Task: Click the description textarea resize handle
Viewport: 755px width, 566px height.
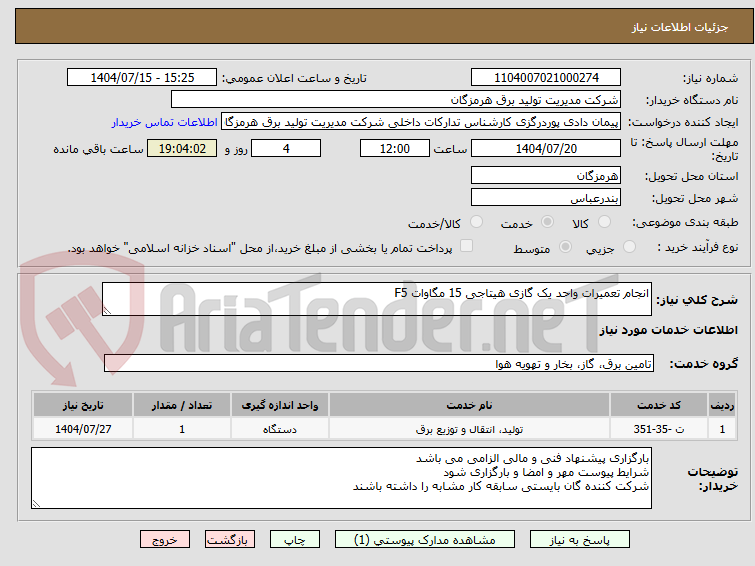Action: click(x=107, y=311)
